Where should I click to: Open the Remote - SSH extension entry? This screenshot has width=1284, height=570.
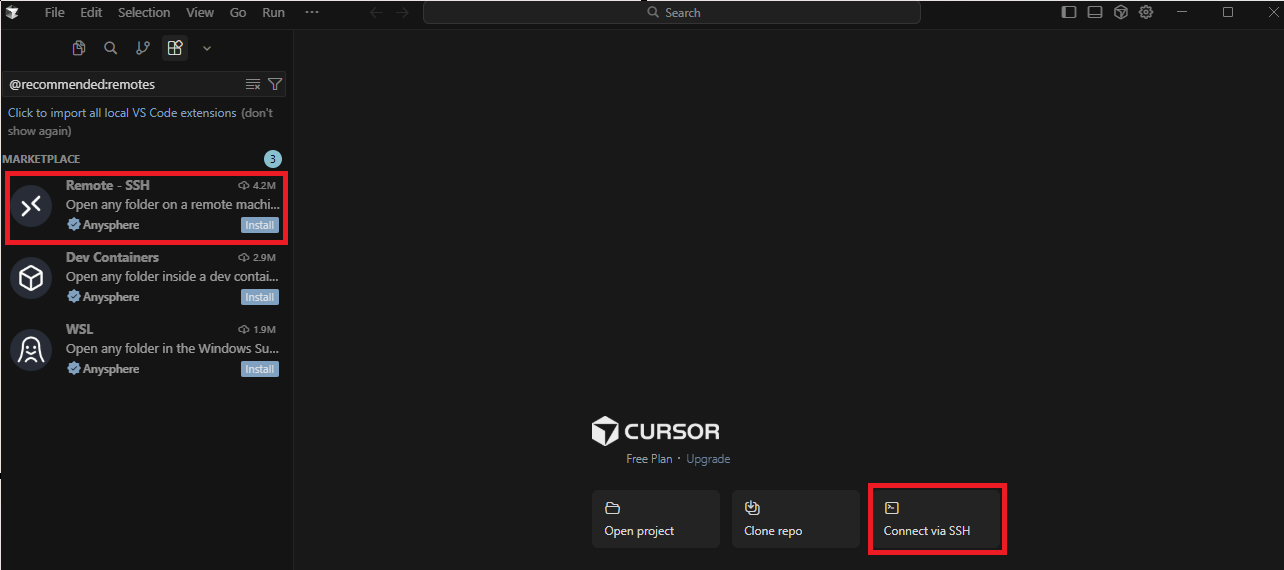pos(146,205)
